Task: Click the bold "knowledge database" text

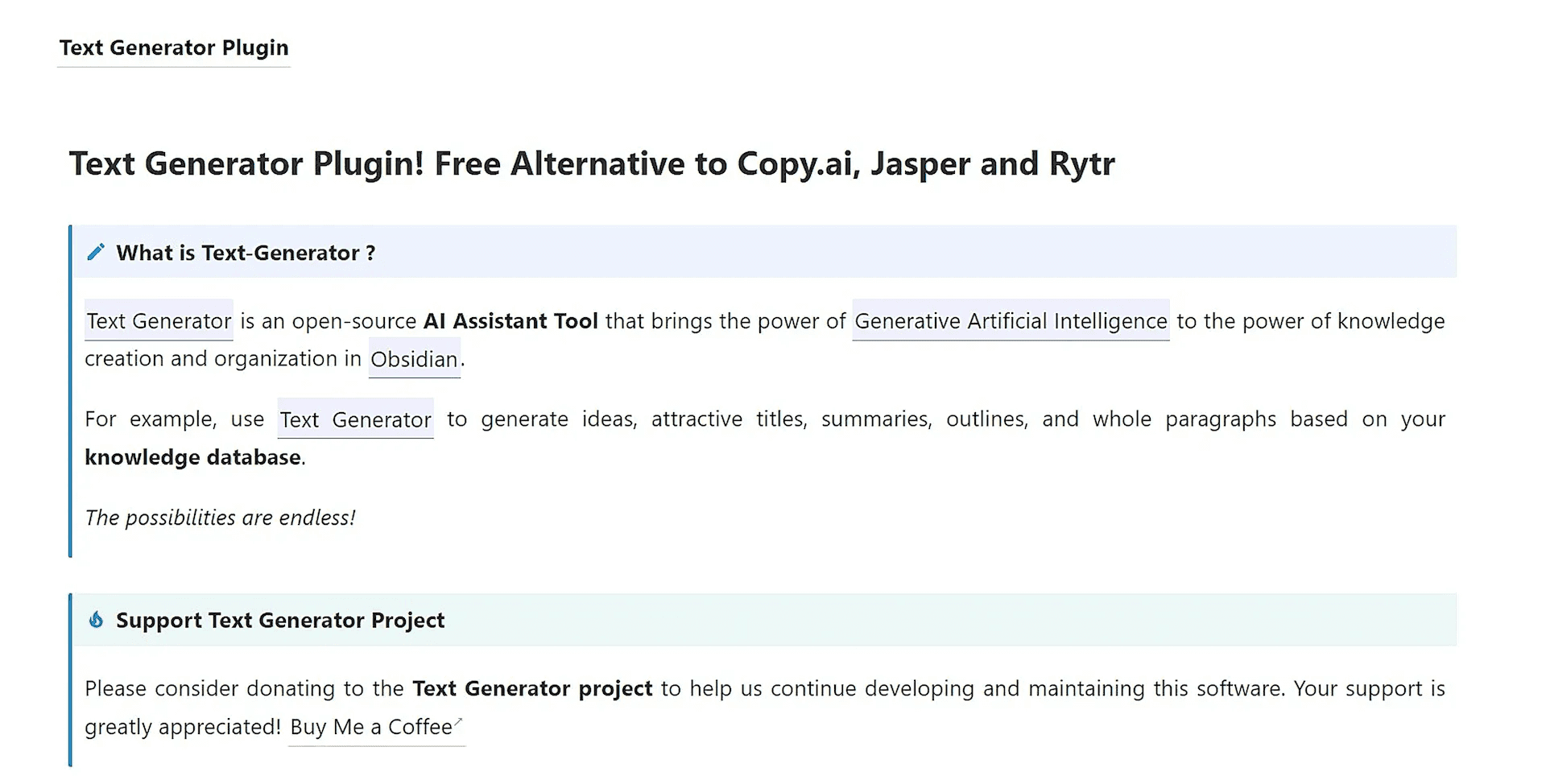Action: click(193, 457)
